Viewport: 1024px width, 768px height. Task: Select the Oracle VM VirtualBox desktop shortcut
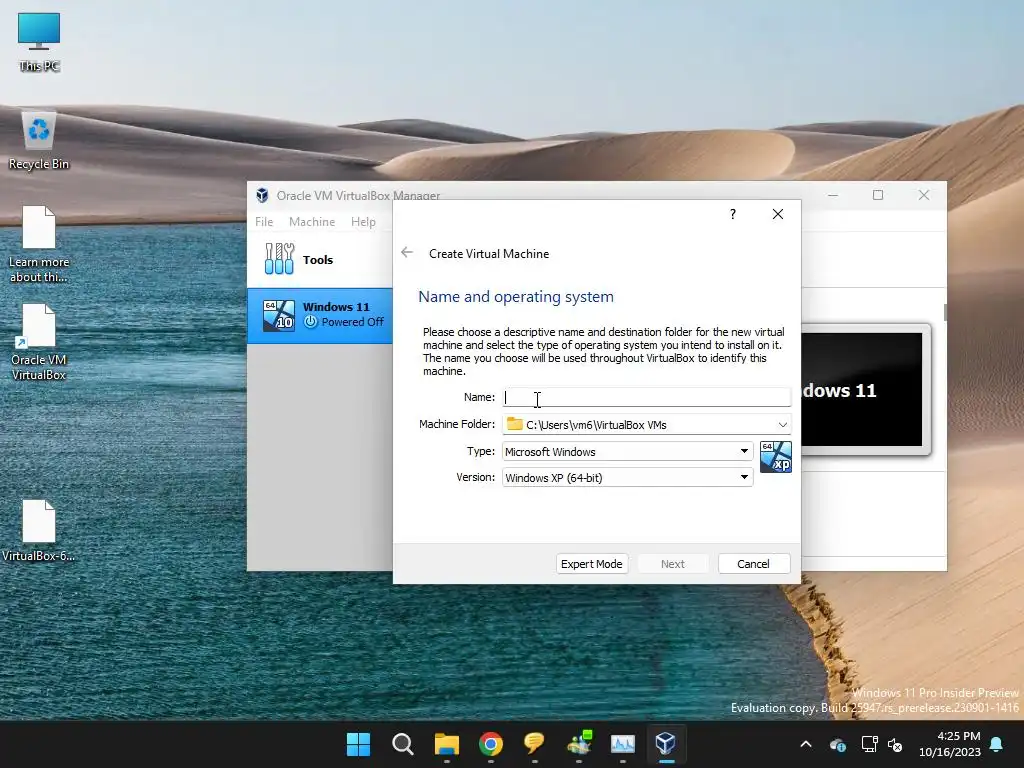39,342
